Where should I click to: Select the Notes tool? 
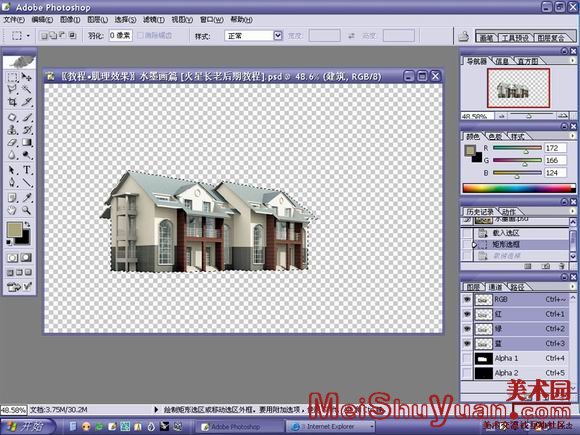12,198
